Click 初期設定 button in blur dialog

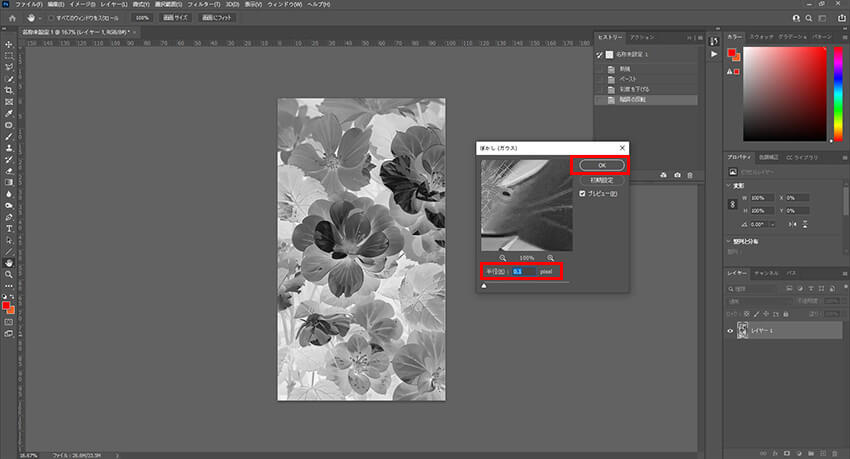point(602,180)
